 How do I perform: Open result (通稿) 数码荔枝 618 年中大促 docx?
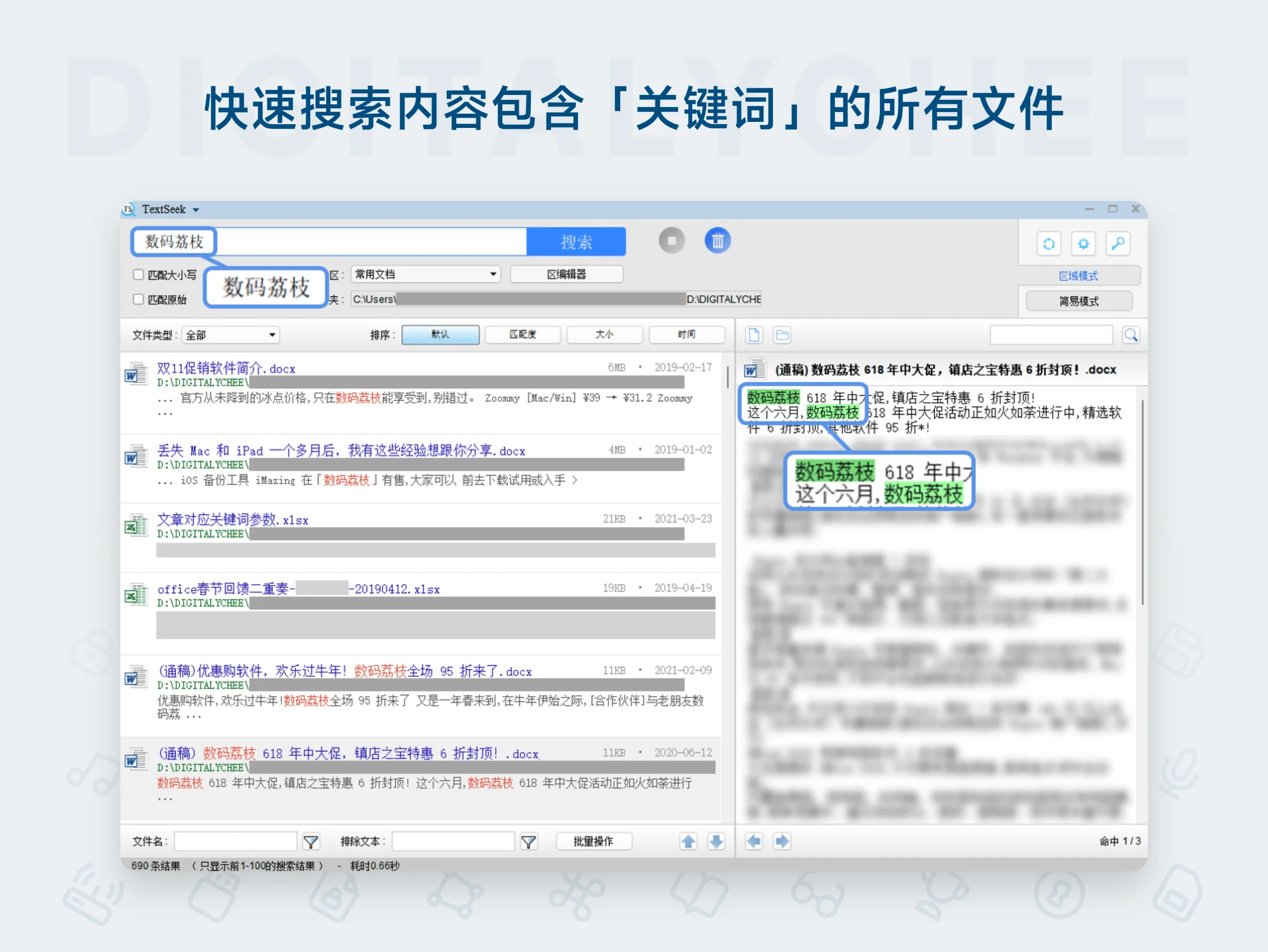(348, 754)
